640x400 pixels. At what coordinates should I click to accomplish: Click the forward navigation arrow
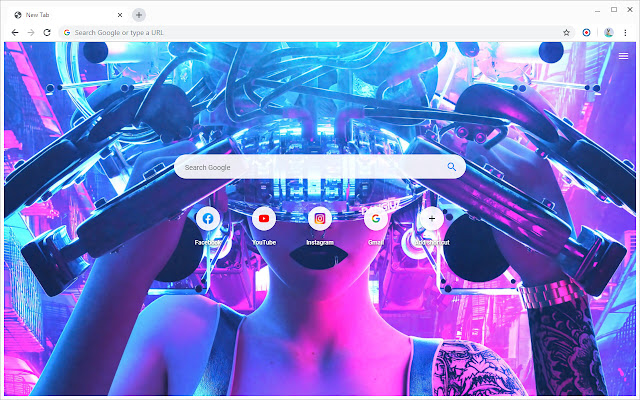pyautogui.click(x=31, y=32)
